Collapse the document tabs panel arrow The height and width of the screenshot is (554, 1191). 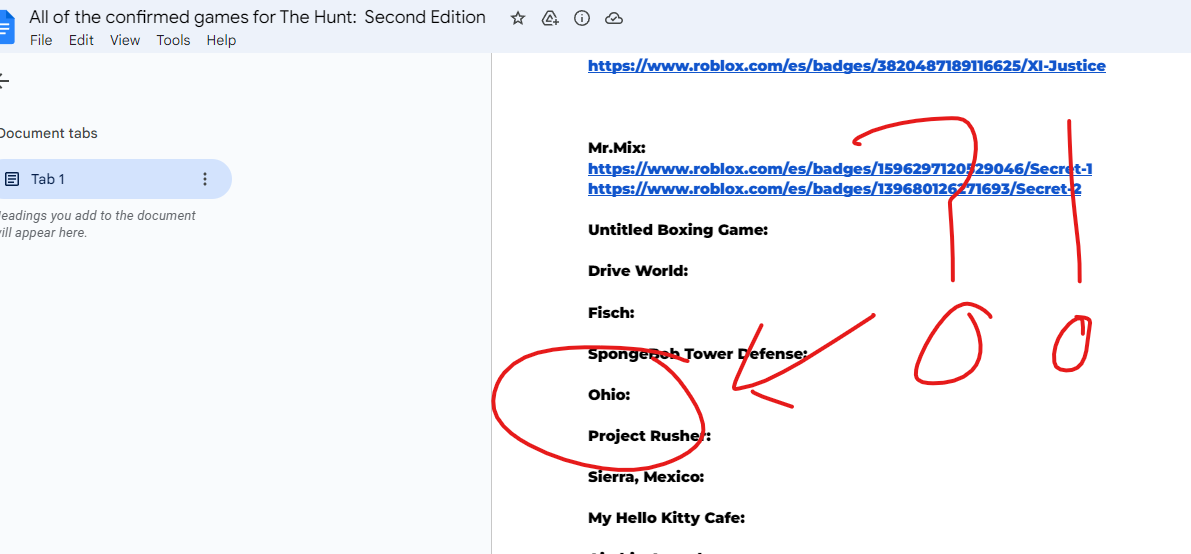(5, 81)
